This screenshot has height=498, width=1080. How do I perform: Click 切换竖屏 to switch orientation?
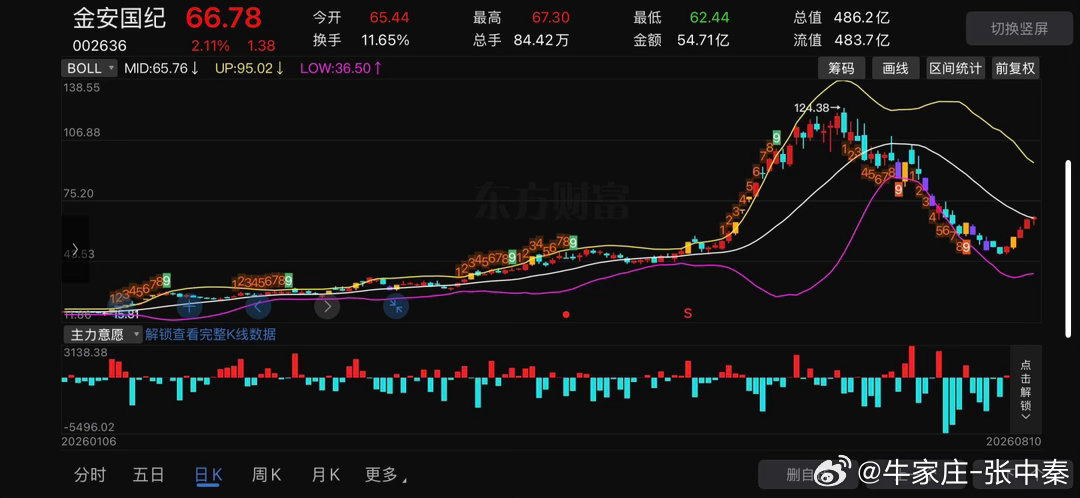1019,28
